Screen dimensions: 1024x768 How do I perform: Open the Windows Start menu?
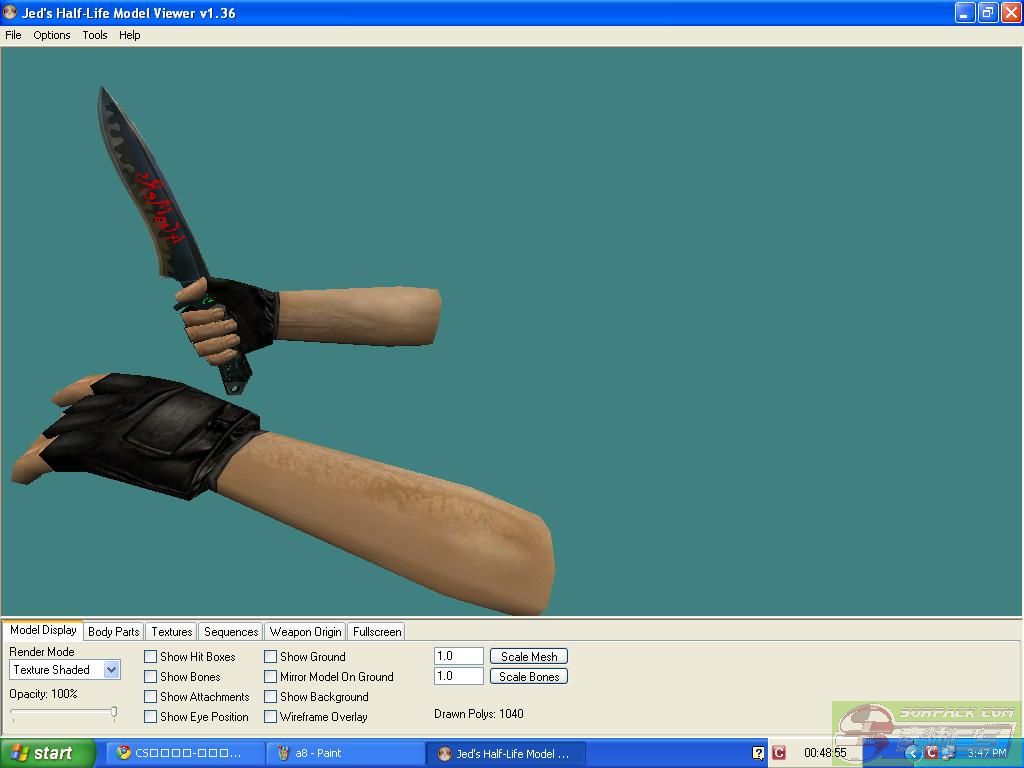click(47, 753)
